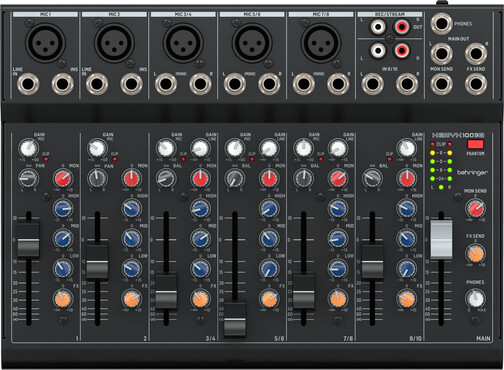The width and height of the screenshot is (504, 370).
Task: Click channel 5/6 blue LOW EQ knob
Action: (x=269, y=268)
